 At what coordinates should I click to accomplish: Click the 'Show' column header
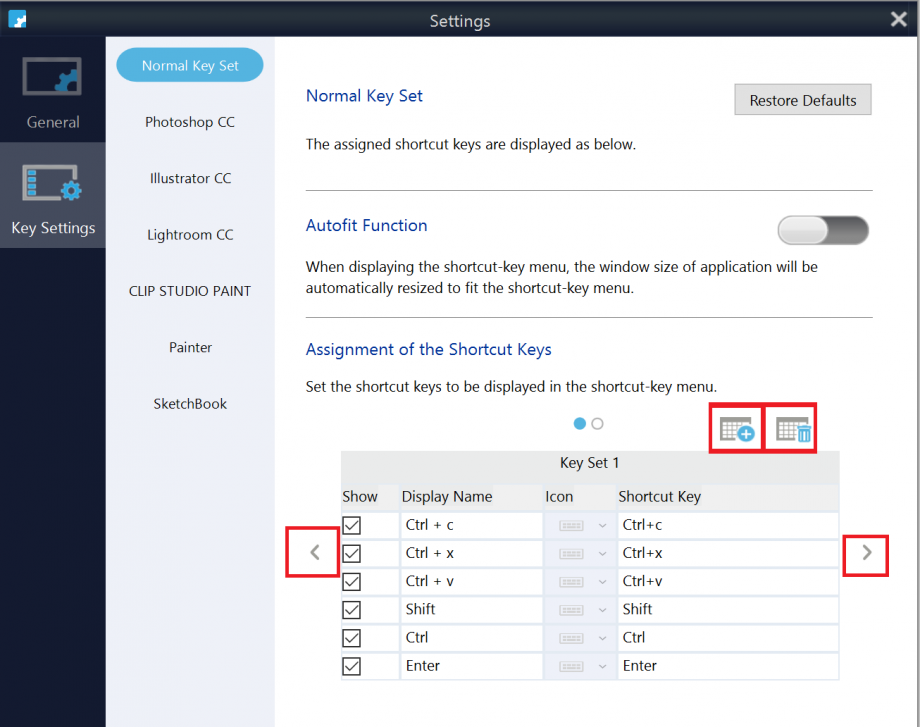coord(360,497)
